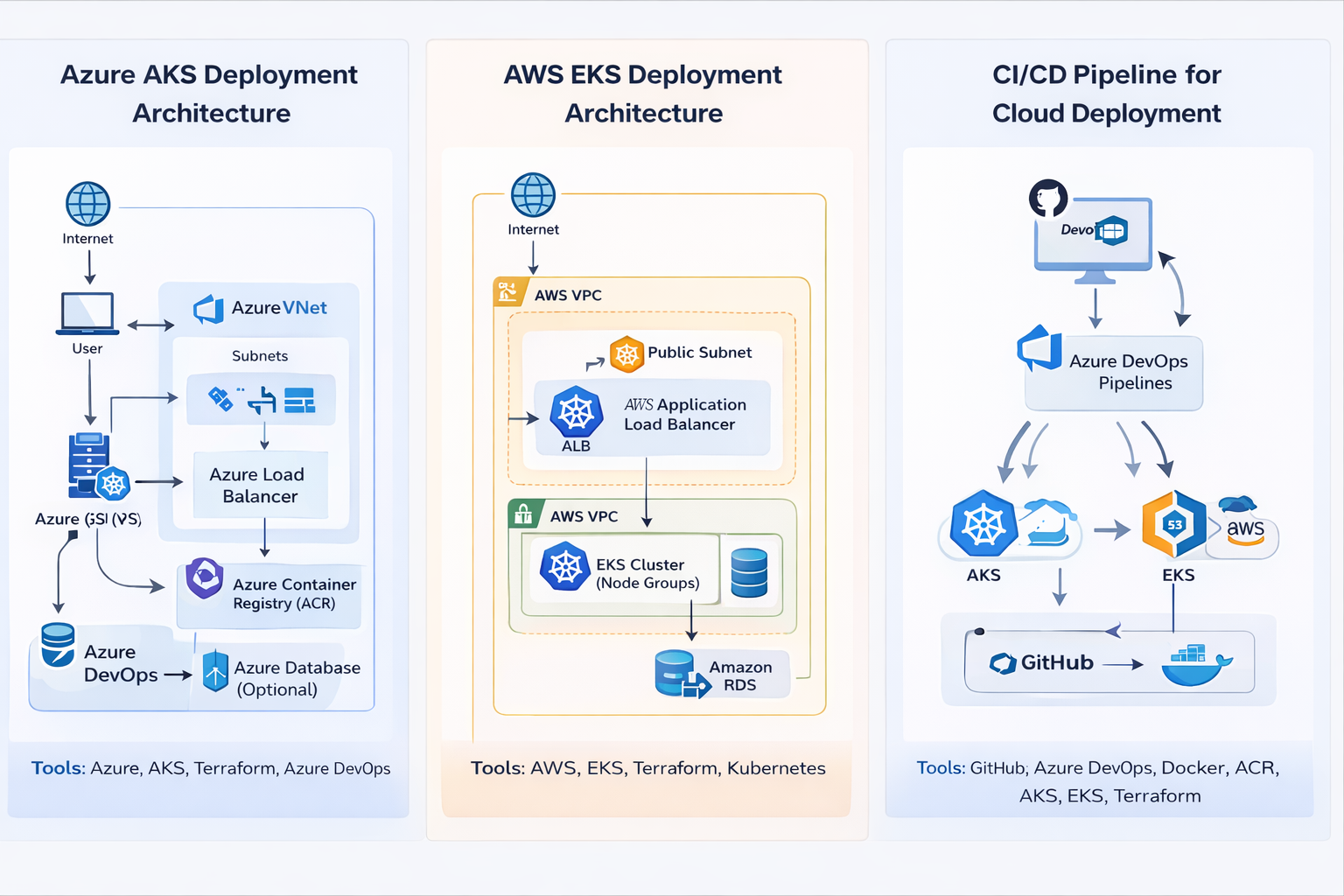Select the "AWS VPC" label beside the green lock
1344x896 pixels.
click(x=584, y=517)
